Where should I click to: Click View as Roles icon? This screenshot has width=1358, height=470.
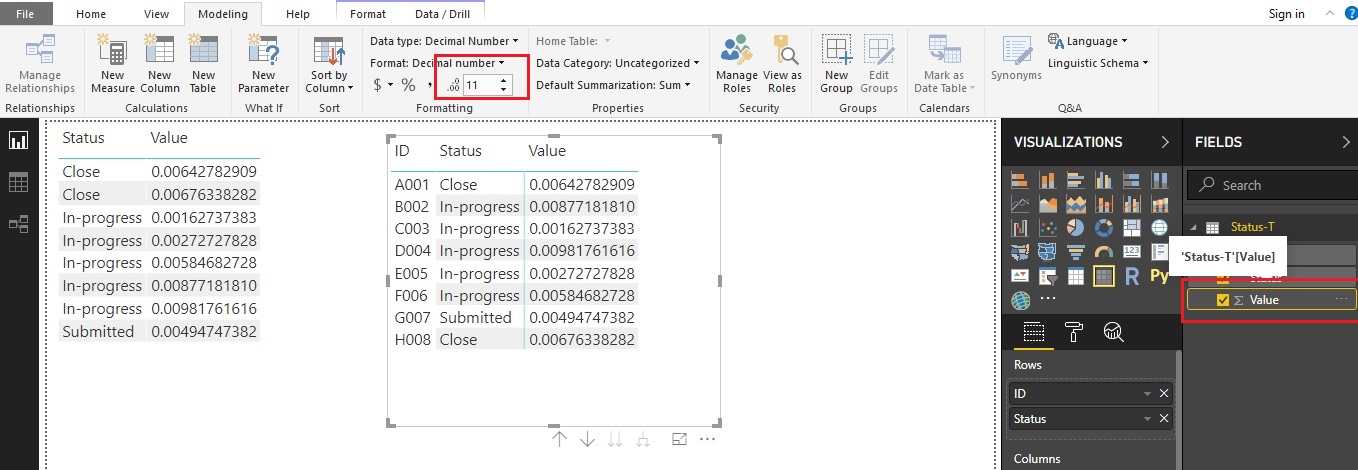pyautogui.click(x=782, y=63)
